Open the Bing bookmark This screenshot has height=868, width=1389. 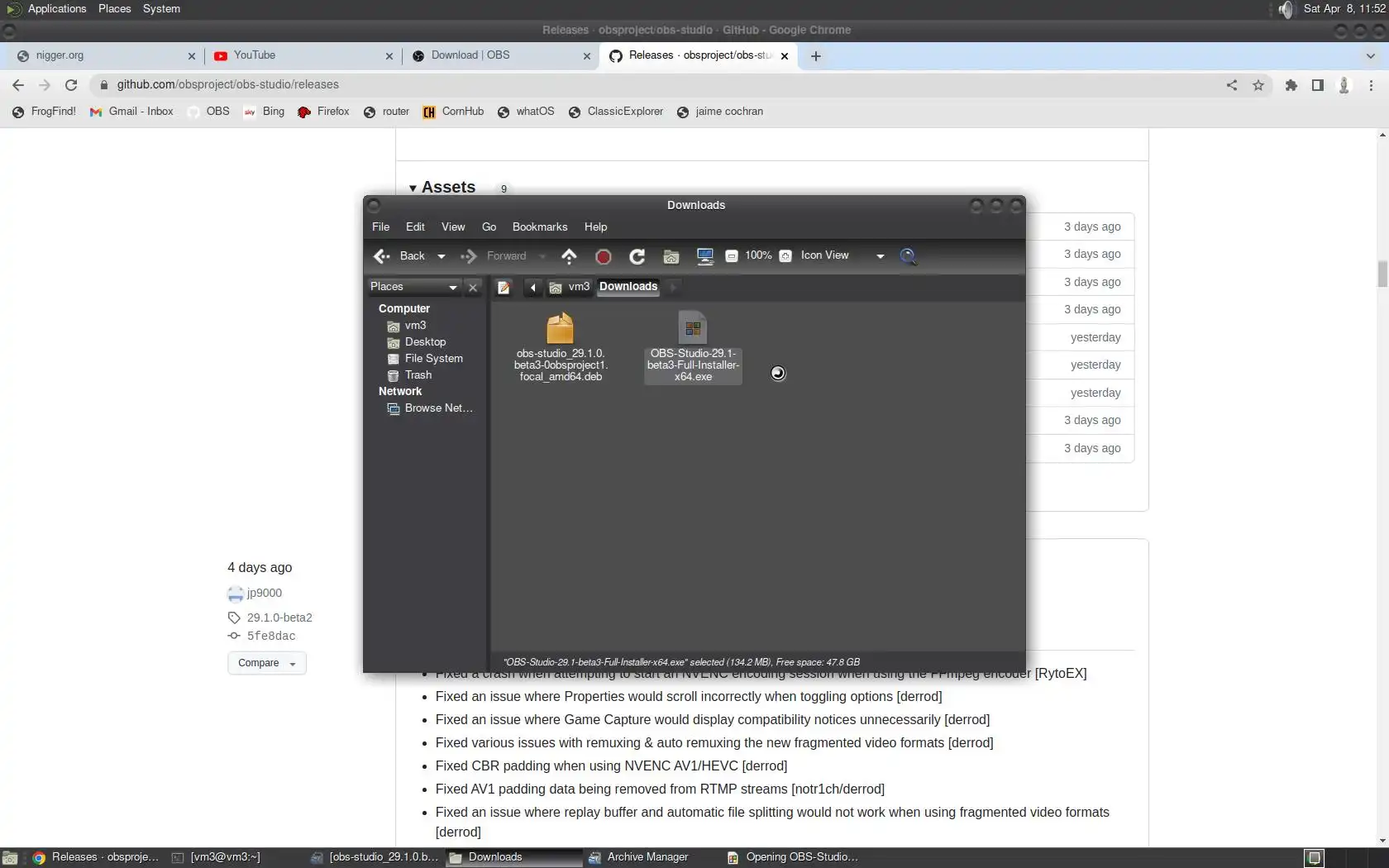click(264, 112)
